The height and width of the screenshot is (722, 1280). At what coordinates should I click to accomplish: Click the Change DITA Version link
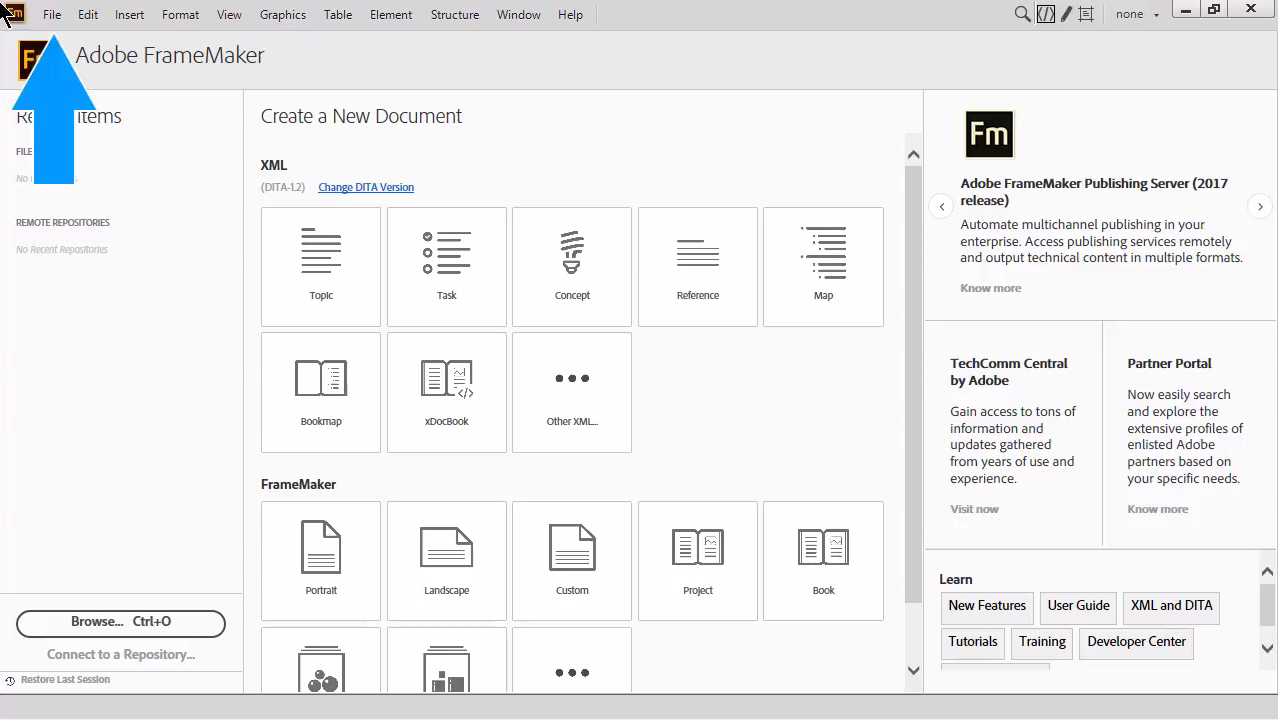365,187
